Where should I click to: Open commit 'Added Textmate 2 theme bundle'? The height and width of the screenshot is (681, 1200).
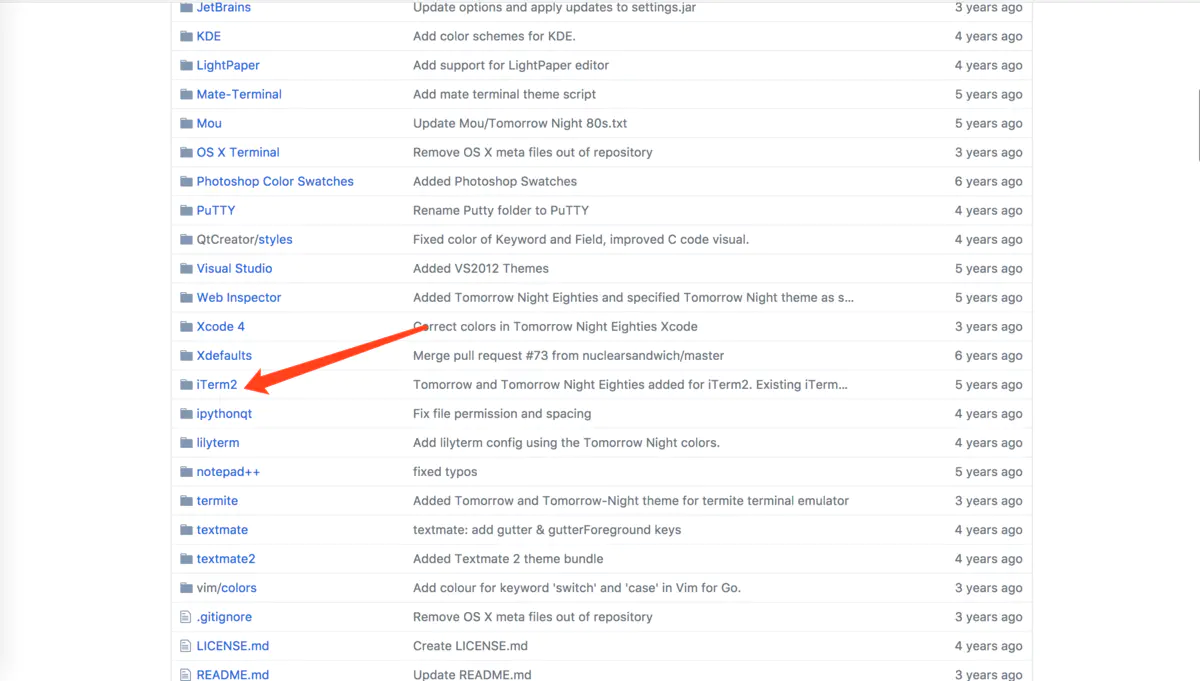pyautogui.click(x=508, y=558)
